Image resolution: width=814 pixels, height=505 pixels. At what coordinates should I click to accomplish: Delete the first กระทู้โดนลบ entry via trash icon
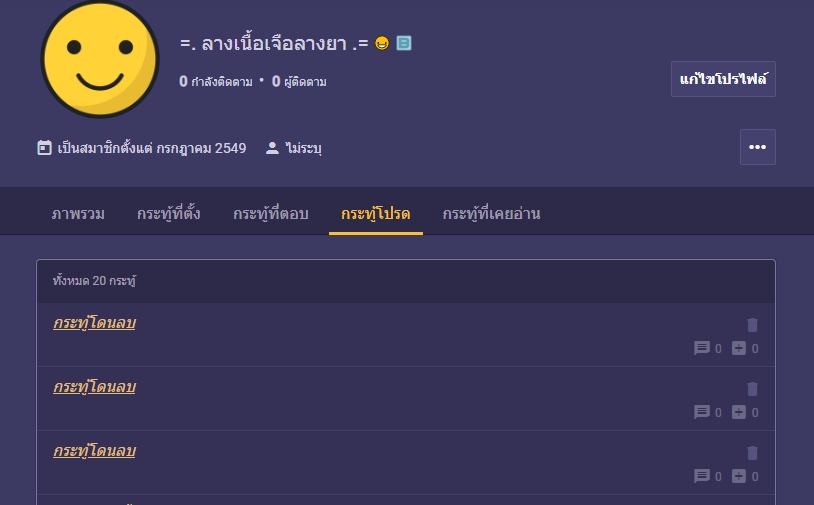click(x=752, y=325)
